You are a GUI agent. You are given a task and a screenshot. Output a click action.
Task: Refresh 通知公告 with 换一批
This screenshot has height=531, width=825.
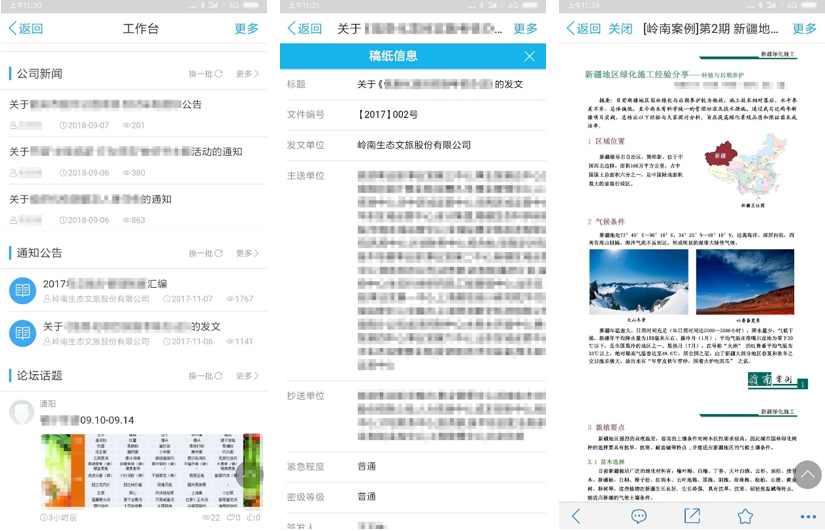[206, 253]
